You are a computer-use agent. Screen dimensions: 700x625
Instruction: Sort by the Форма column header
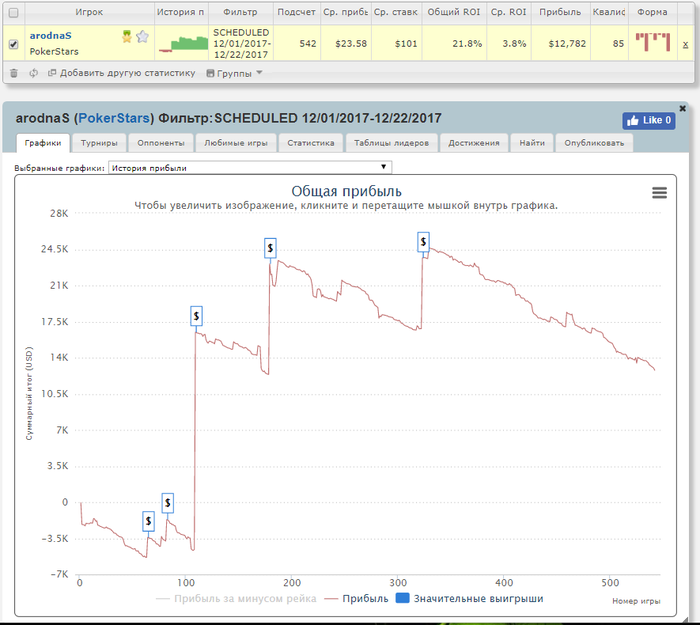pos(652,12)
